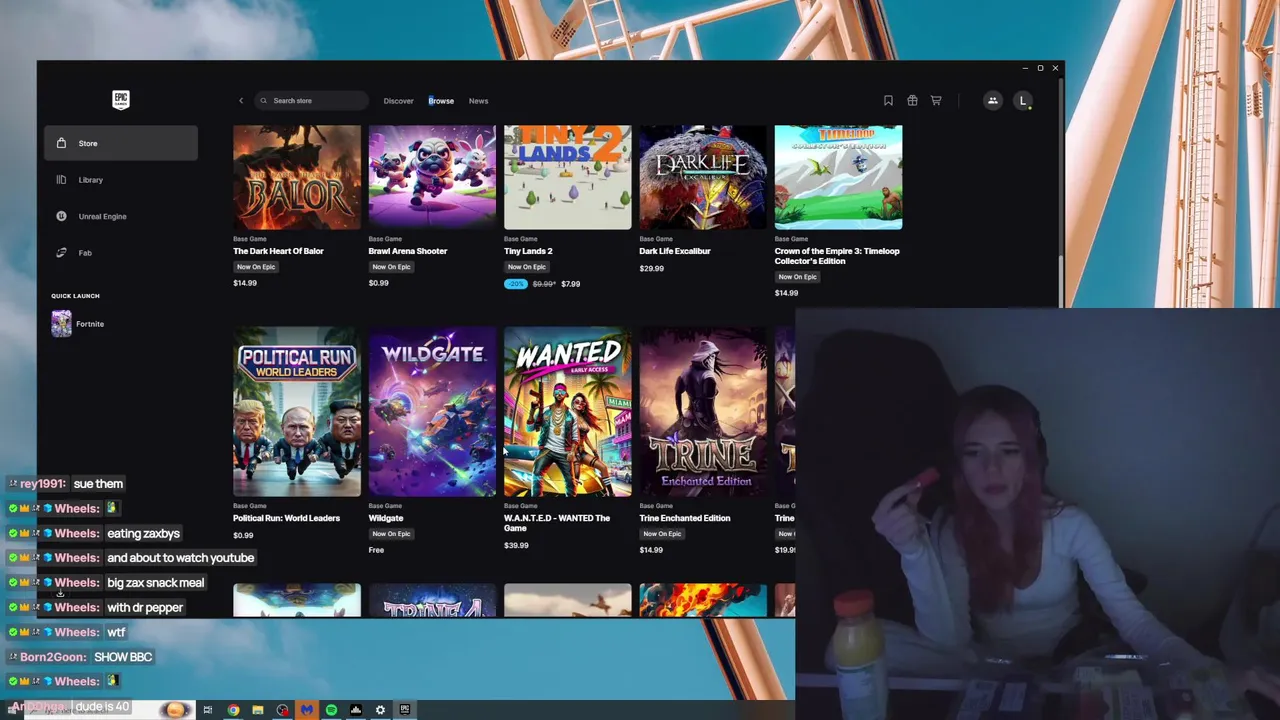
Task: Open the wishlist bookmark icon
Action: pyautogui.click(x=888, y=101)
